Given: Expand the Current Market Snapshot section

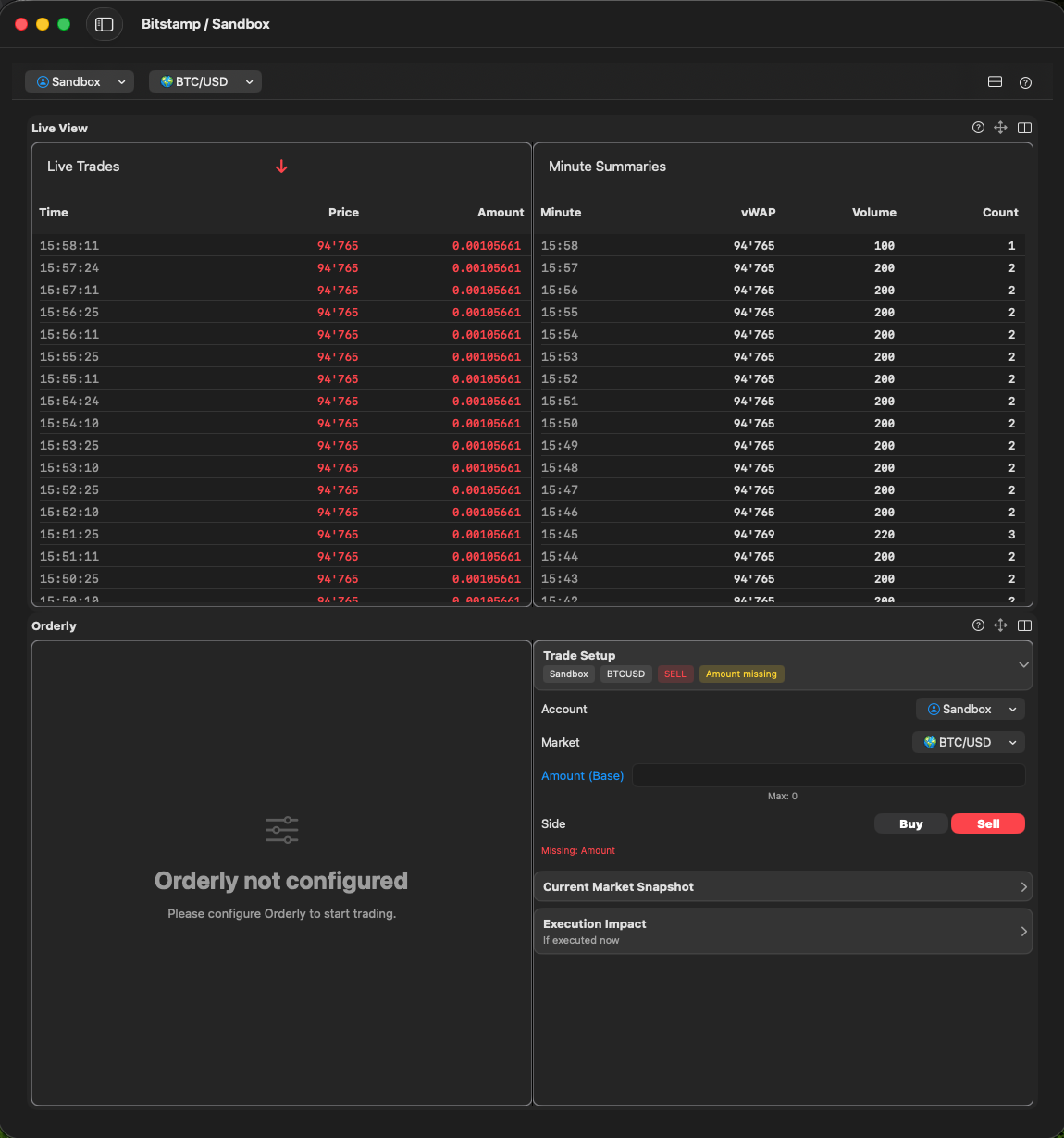Looking at the screenshot, I should [783, 886].
